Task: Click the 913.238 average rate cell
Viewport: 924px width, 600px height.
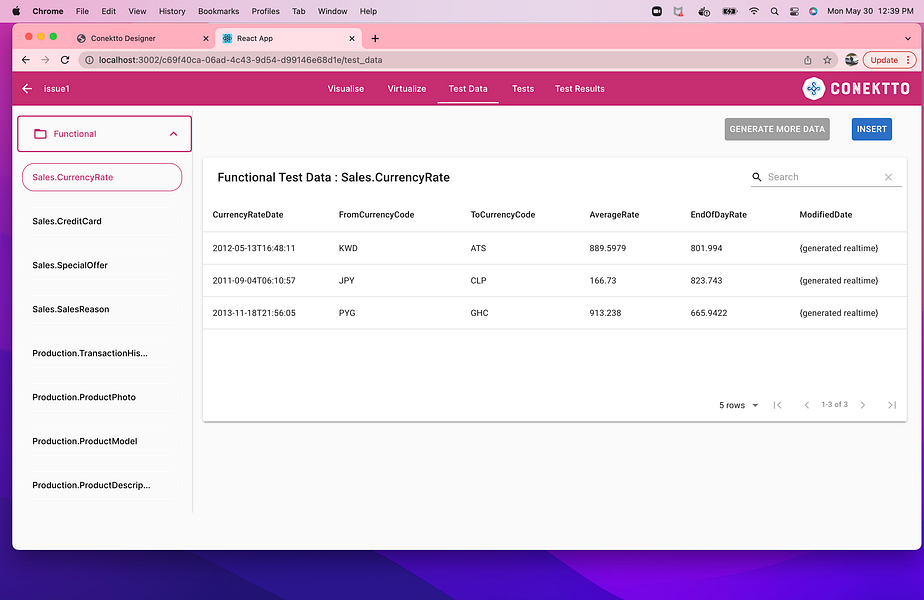Action: (x=605, y=313)
